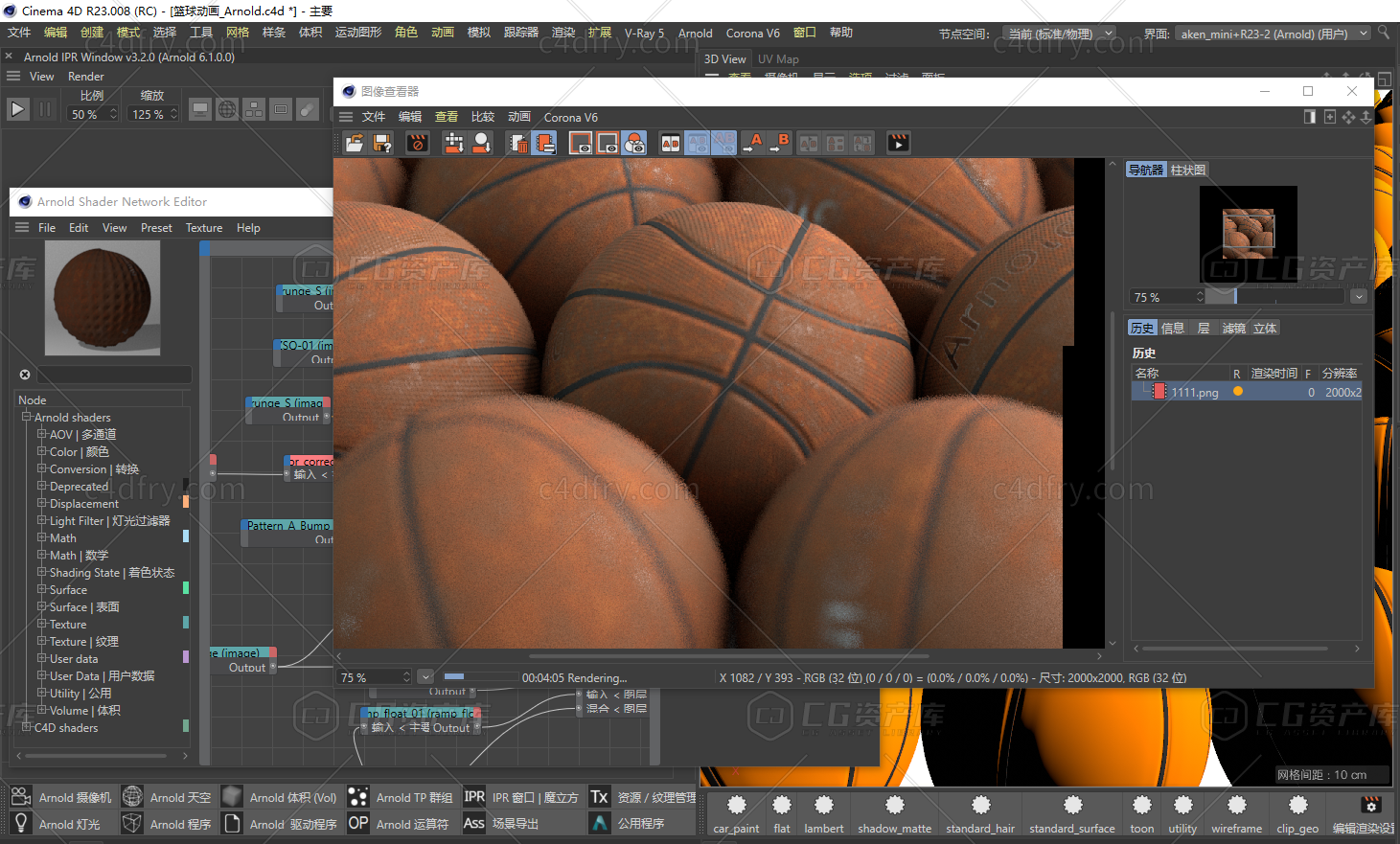Viewport: 1400px width, 844px height.
Task: Expand the Color | 颜色 node group
Action: (42, 451)
